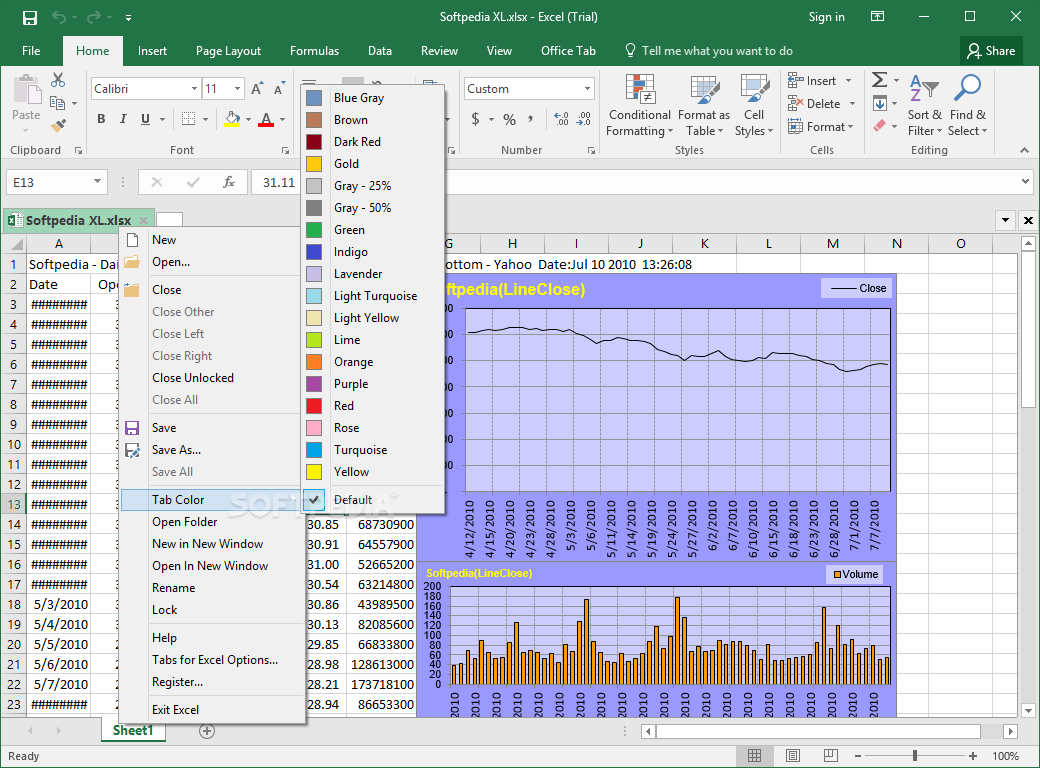Apply Underline formatting
The height and width of the screenshot is (768, 1040).
145,119
